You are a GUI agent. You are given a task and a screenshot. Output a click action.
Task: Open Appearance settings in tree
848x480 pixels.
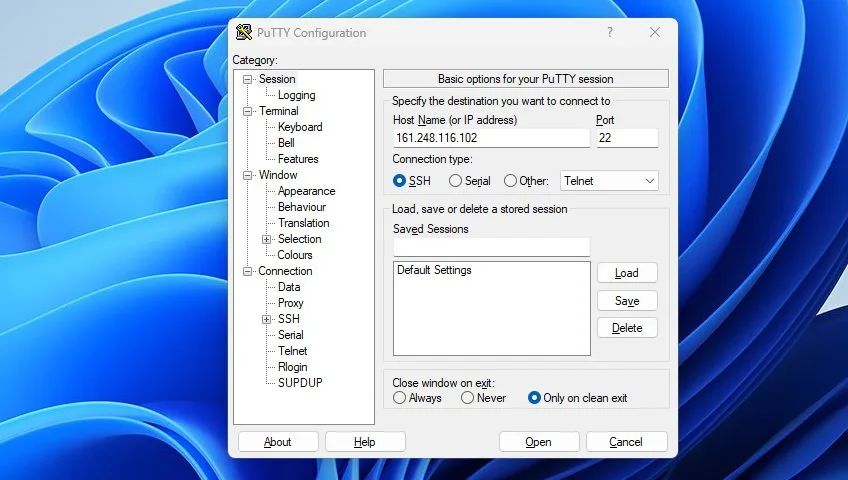[x=307, y=191]
